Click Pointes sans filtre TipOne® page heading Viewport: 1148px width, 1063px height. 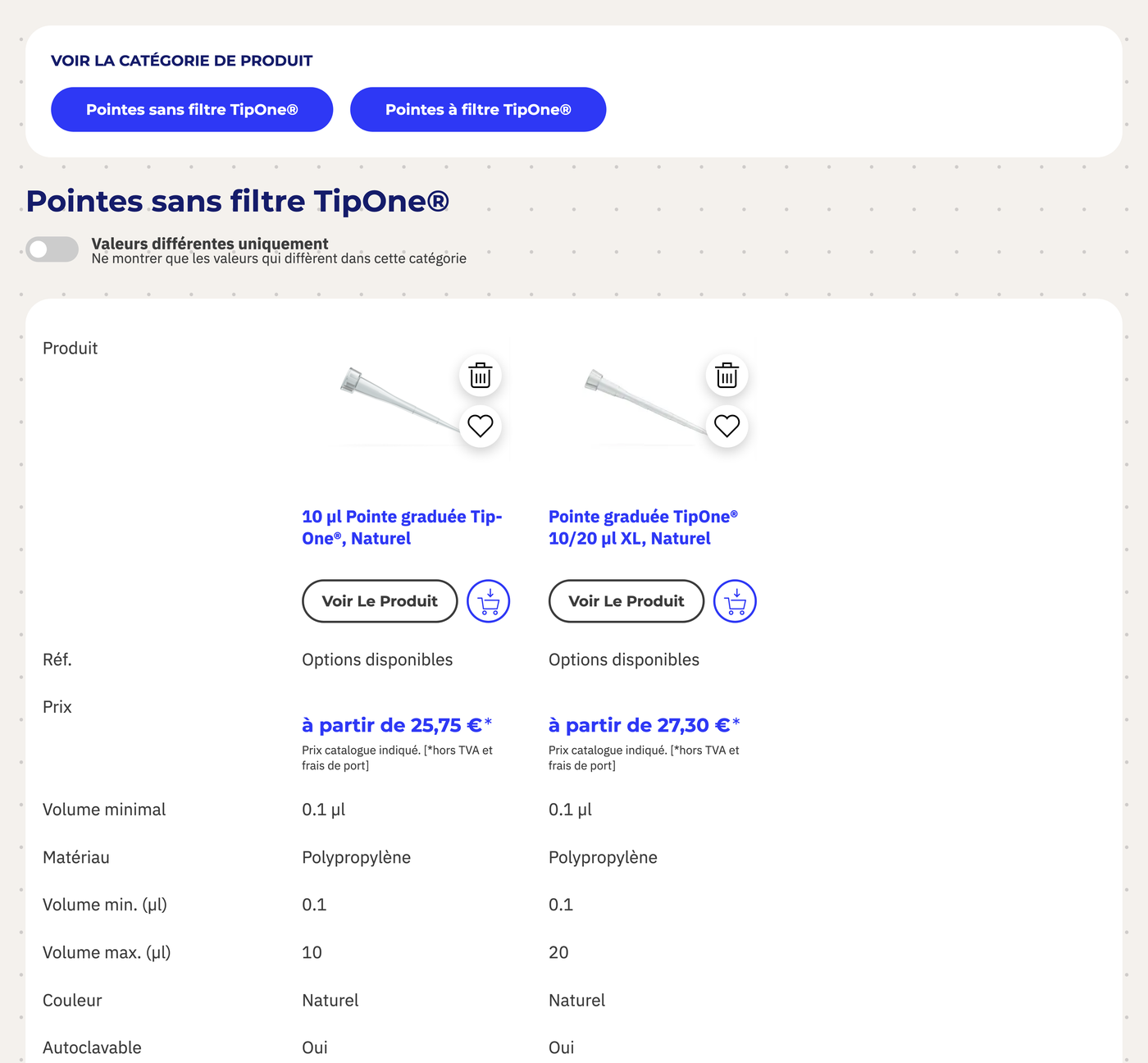click(238, 201)
